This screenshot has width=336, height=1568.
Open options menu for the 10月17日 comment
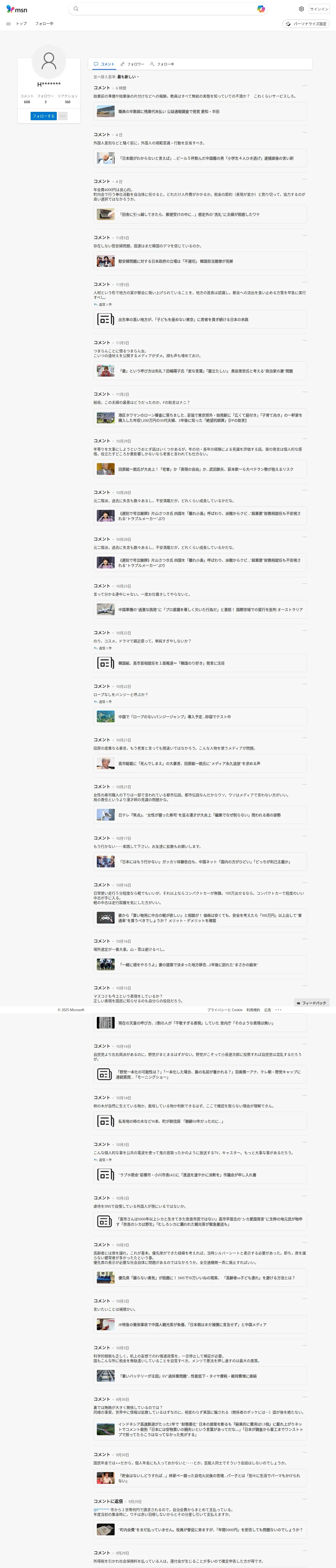click(x=304, y=836)
